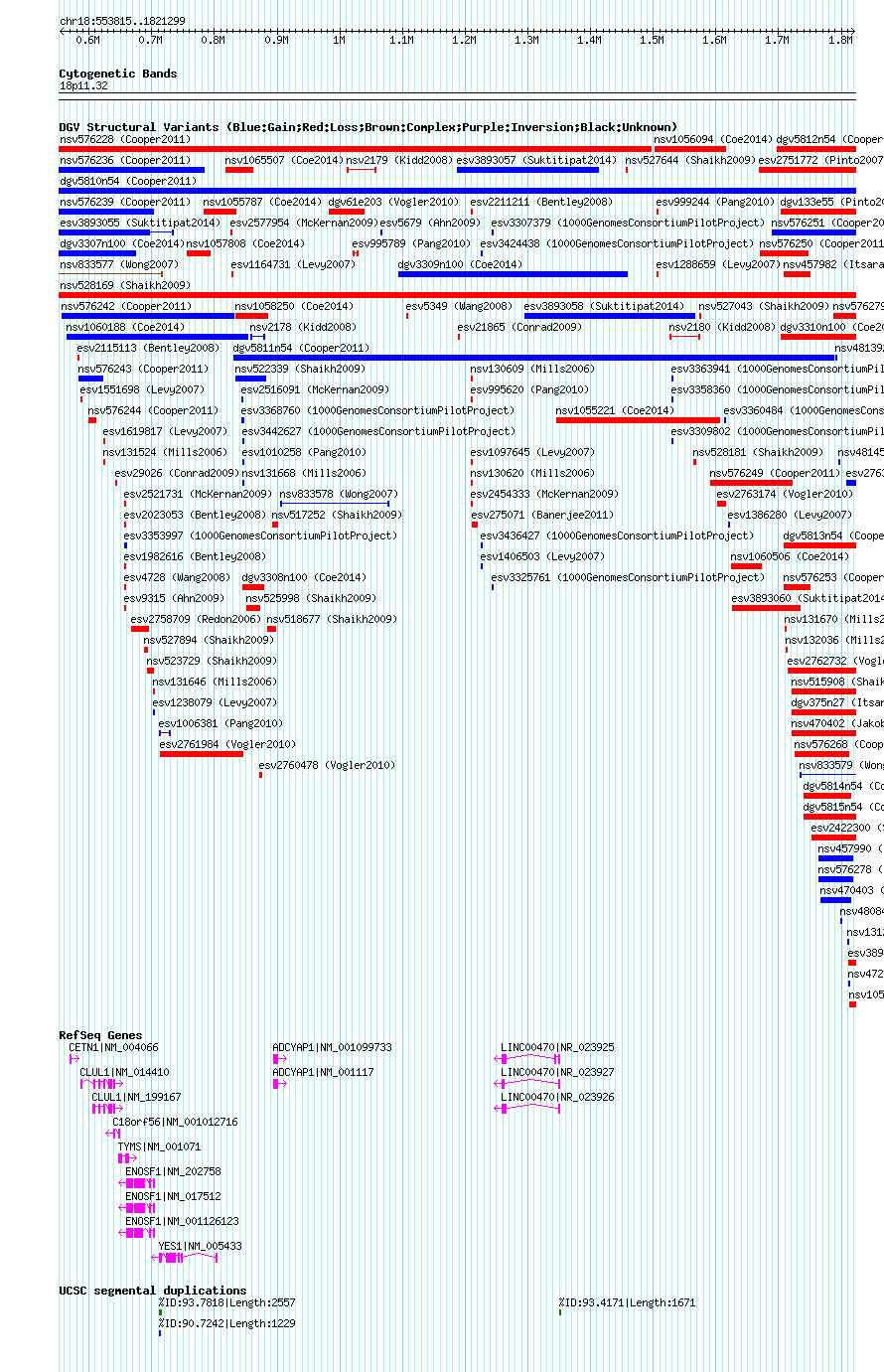Click esv3893060 (Suktitipat2014) variant label
The height and width of the screenshot is (1372, 884).
(x=808, y=598)
